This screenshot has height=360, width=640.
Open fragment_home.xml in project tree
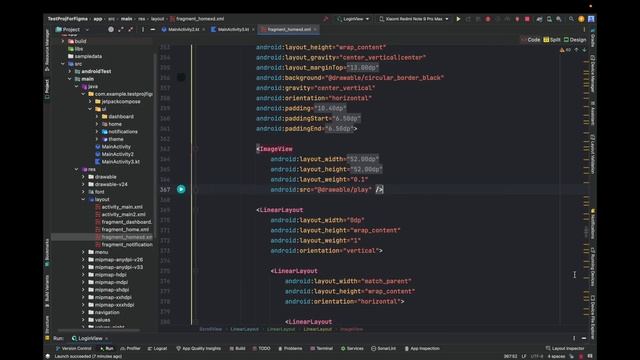[125, 229]
